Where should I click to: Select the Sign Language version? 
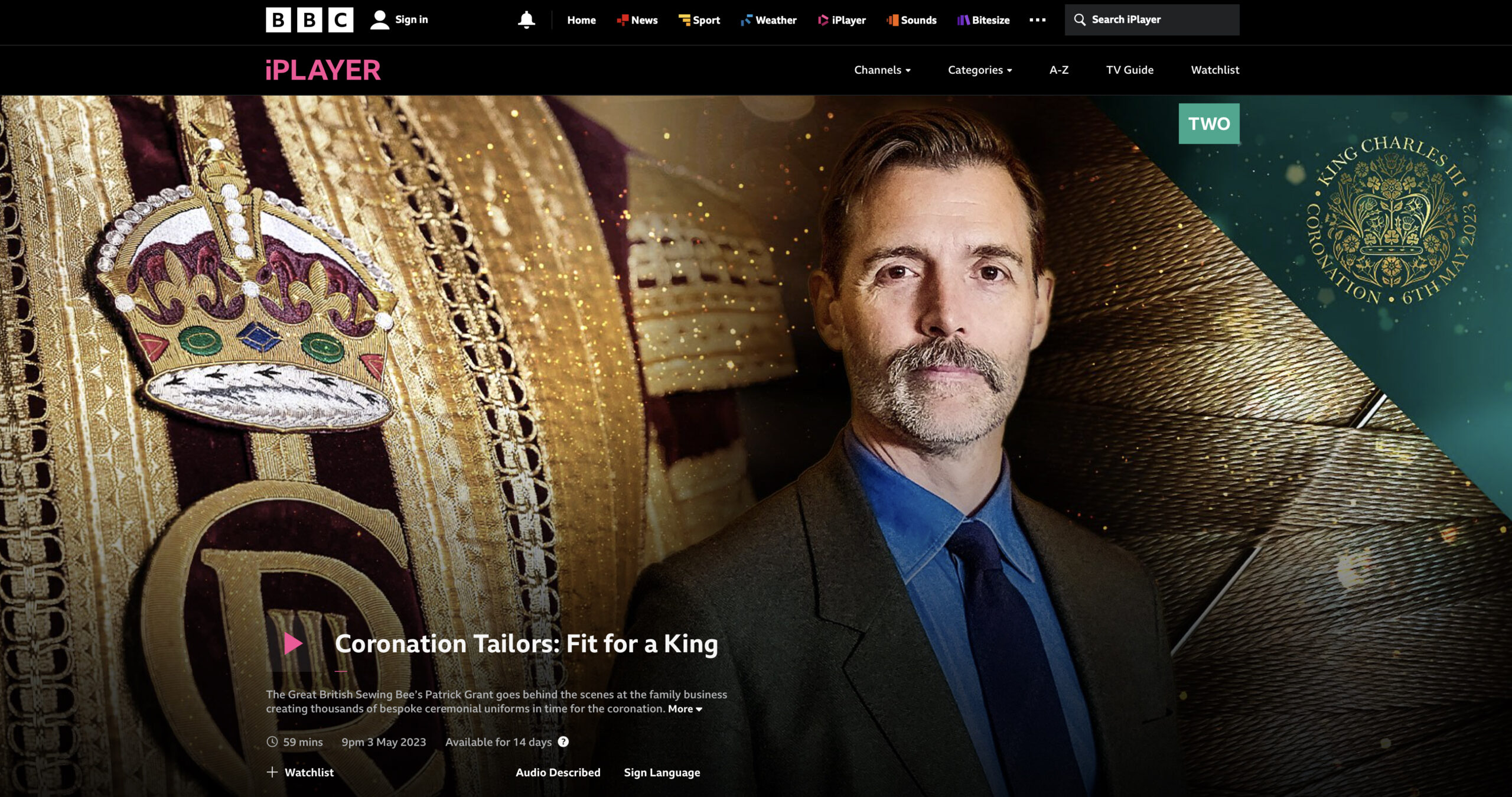click(x=662, y=772)
